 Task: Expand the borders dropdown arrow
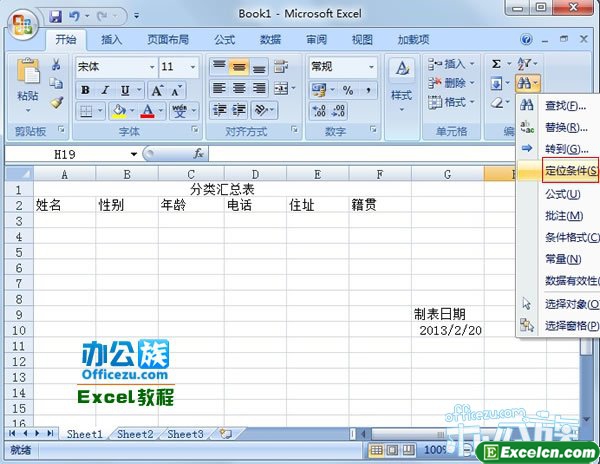click(100, 111)
